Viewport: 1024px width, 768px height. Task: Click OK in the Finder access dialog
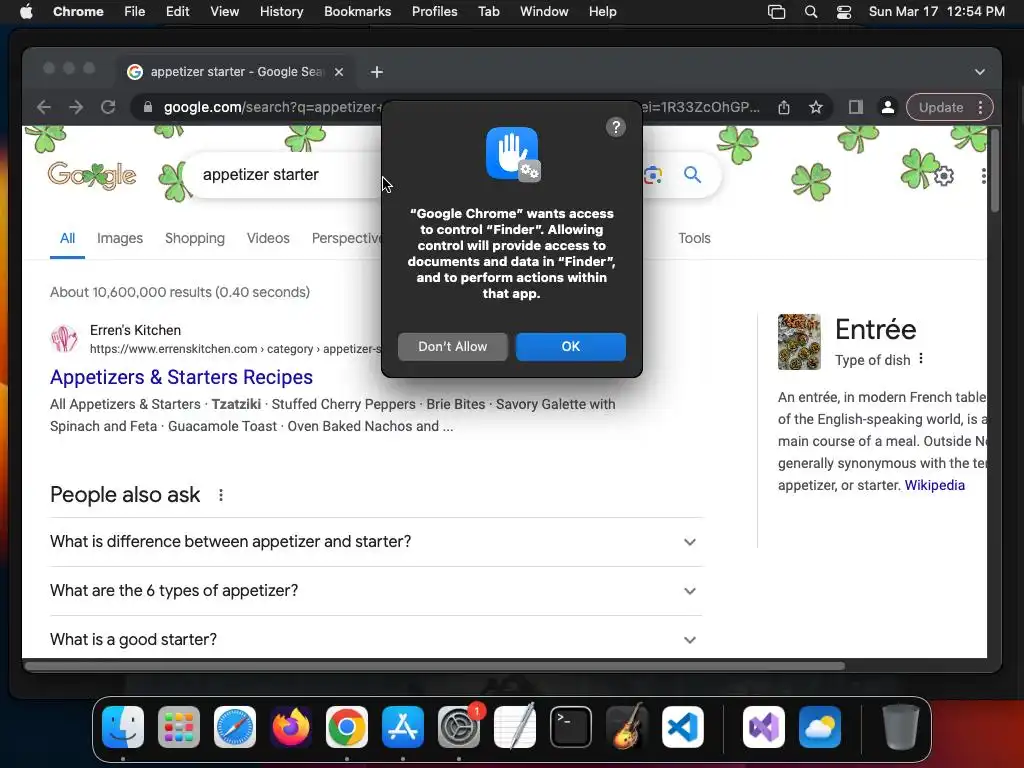pos(571,346)
